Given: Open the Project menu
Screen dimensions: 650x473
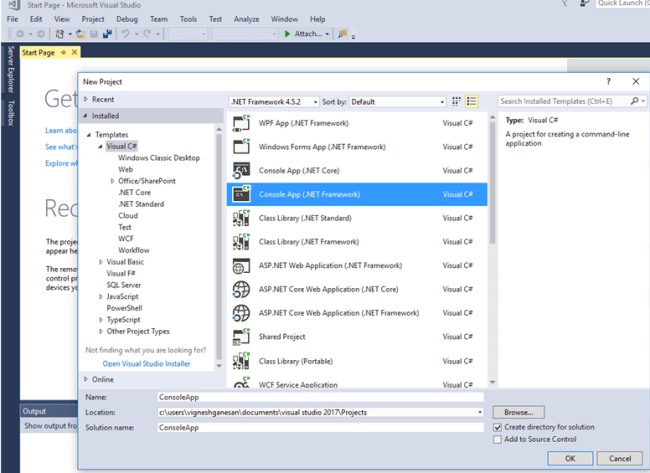Looking at the screenshot, I should [93, 19].
